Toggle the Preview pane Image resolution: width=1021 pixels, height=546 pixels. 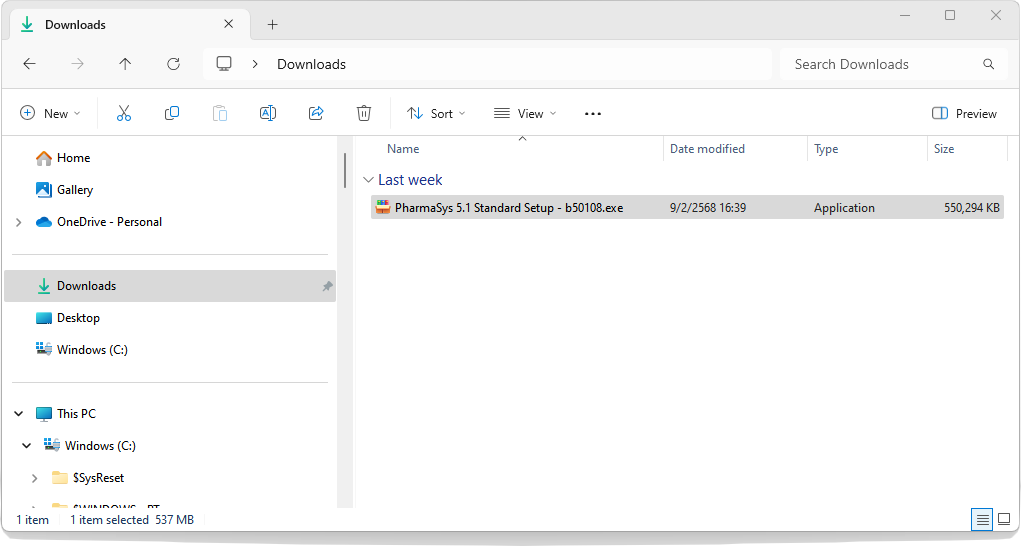coord(964,113)
